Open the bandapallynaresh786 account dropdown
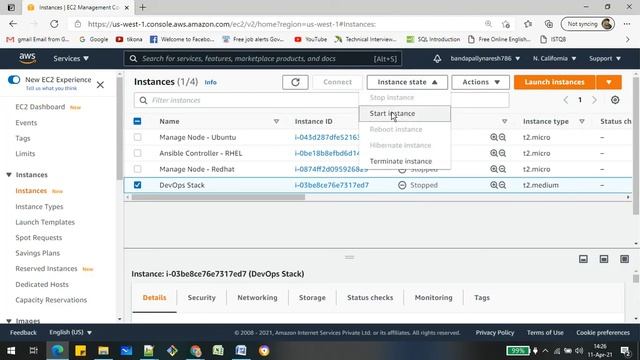The width and height of the screenshot is (640, 360). (x=485, y=59)
